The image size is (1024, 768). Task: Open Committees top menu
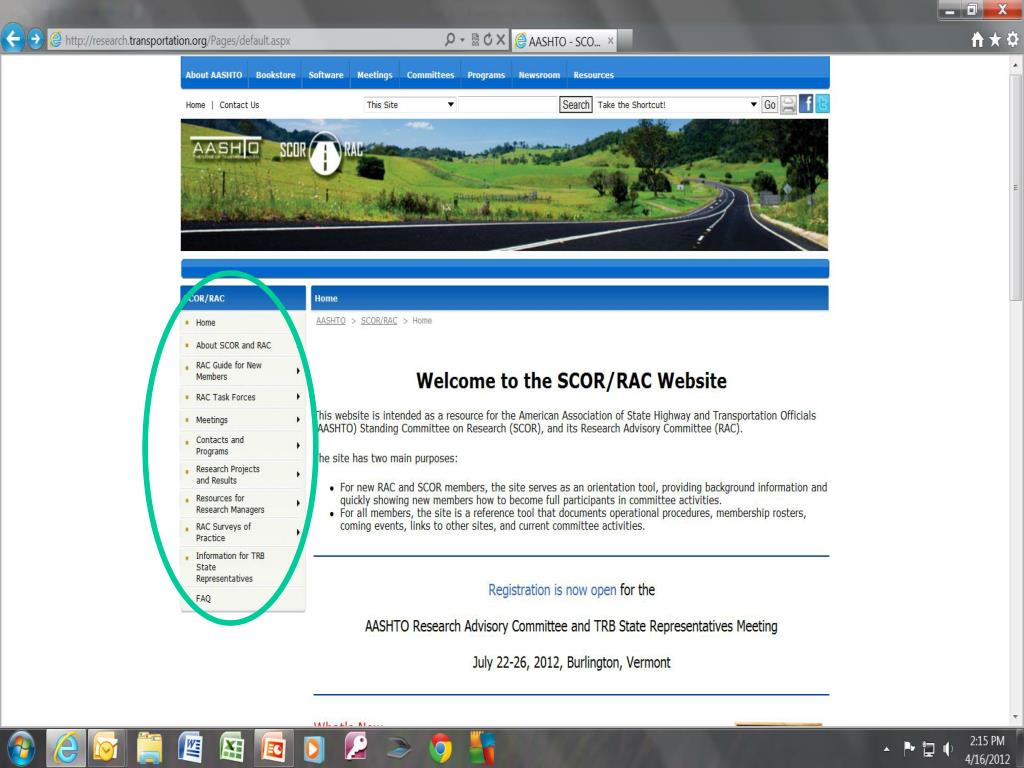[x=430, y=75]
